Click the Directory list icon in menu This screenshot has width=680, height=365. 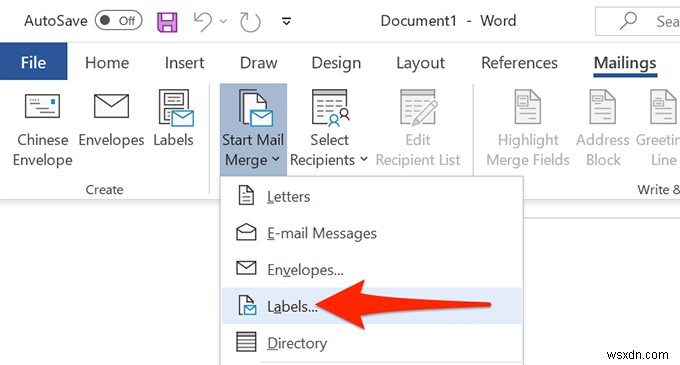[x=246, y=342]
